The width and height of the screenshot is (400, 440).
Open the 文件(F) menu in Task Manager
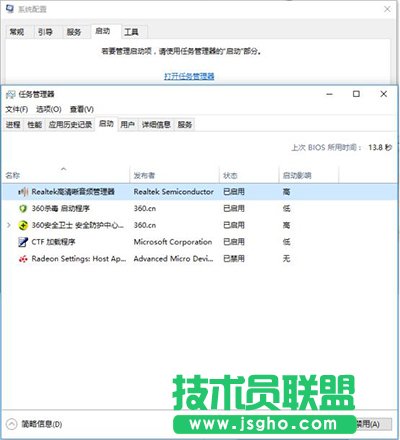(17, 109)
